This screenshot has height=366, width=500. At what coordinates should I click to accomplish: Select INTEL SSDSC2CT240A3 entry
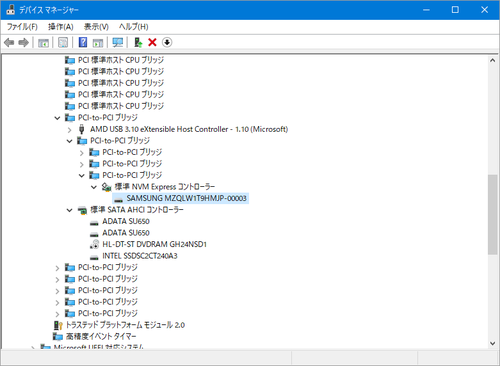coord(140,256)
